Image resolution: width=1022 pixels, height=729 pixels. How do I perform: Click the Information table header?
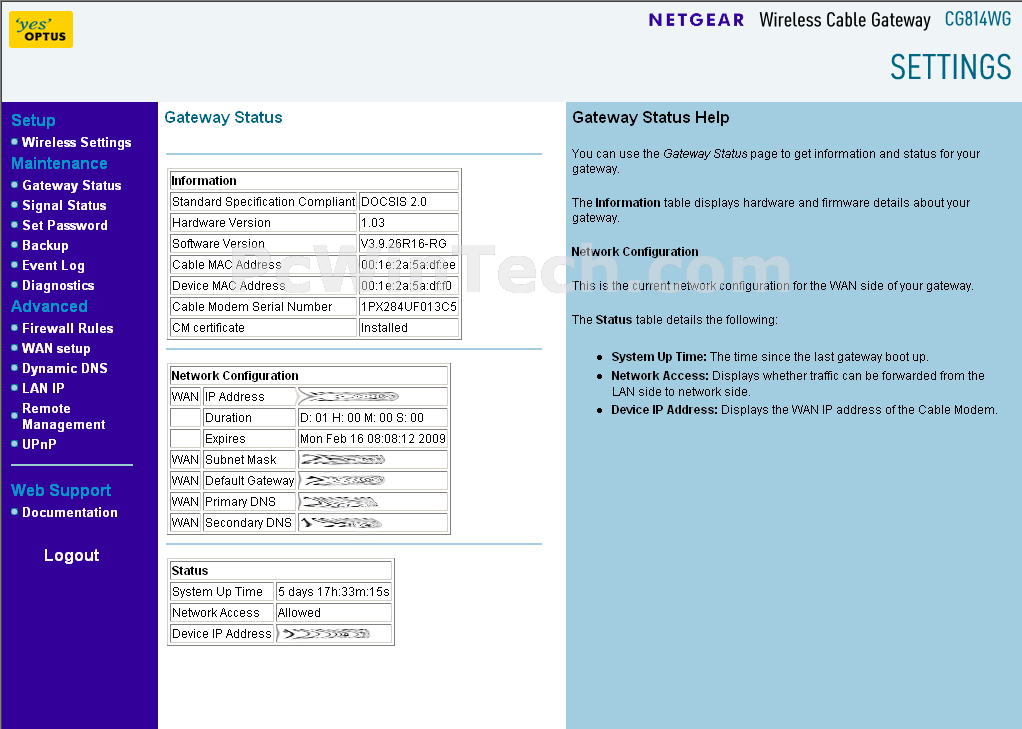click(x=314, y=181)
